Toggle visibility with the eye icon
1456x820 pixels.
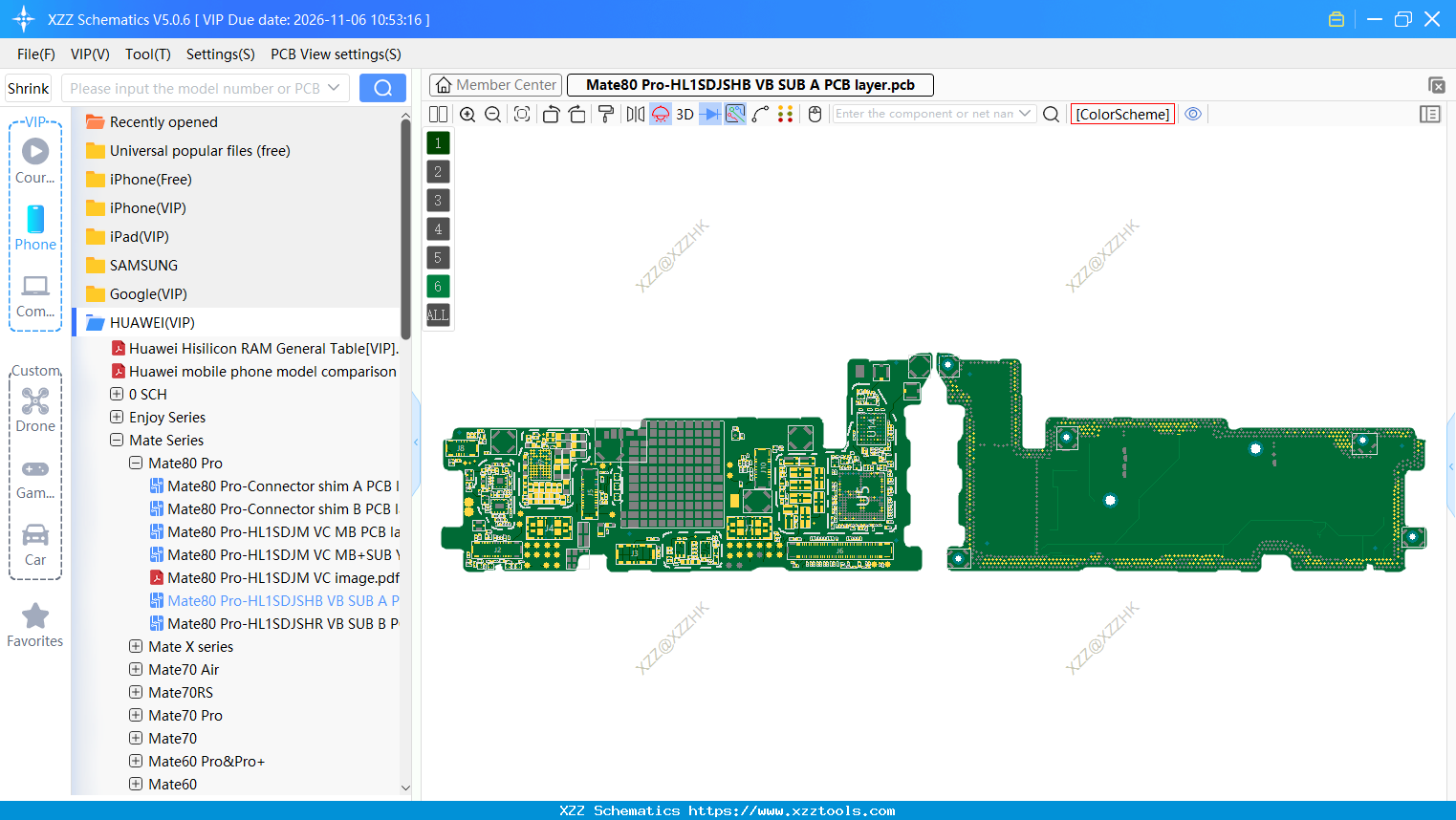pyautogui.click(x=1193, y=114)
